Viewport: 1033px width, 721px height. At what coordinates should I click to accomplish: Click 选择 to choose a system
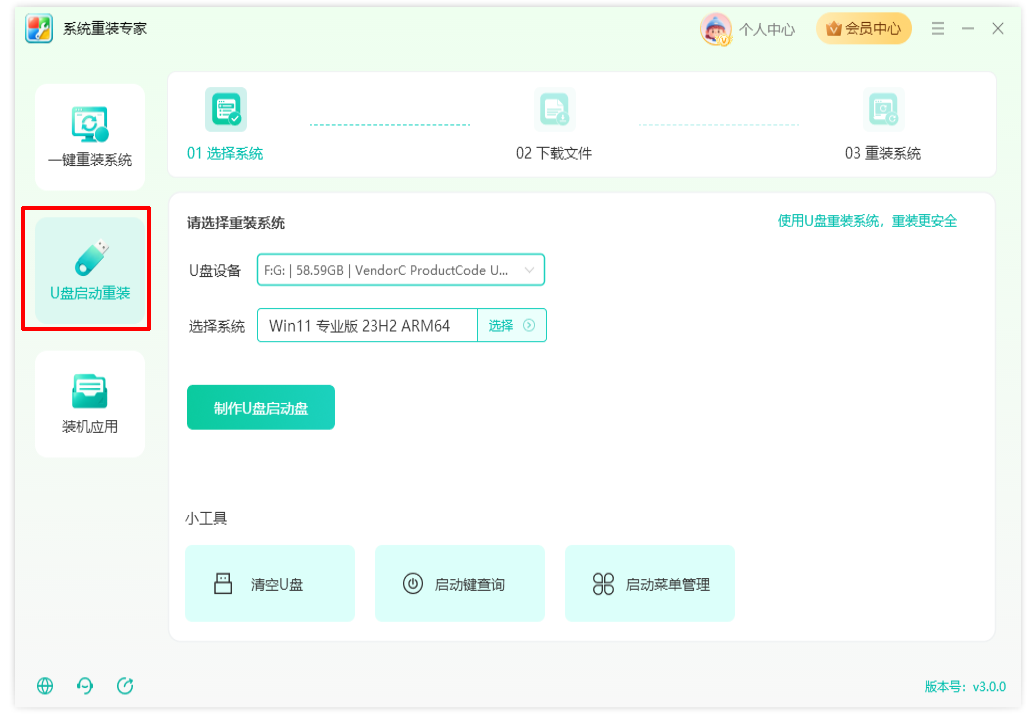pyautogui.click(x=512, y=326)
